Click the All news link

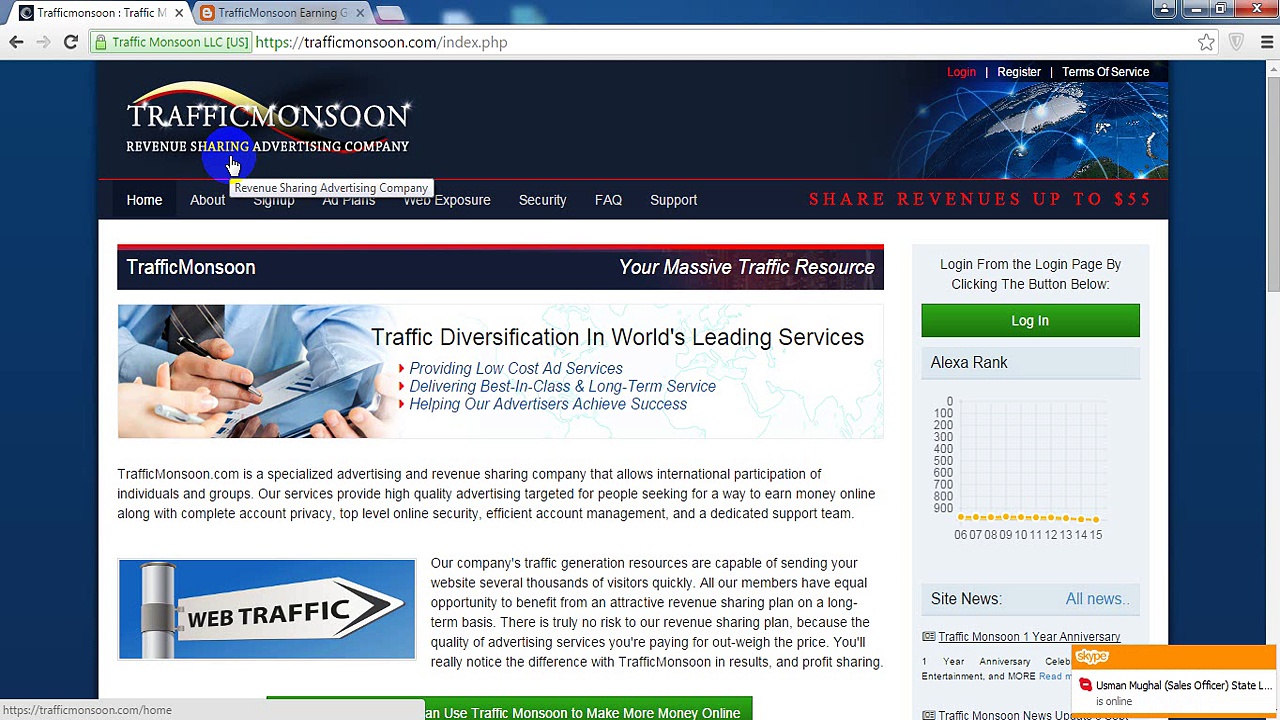tap(1097, 599)
